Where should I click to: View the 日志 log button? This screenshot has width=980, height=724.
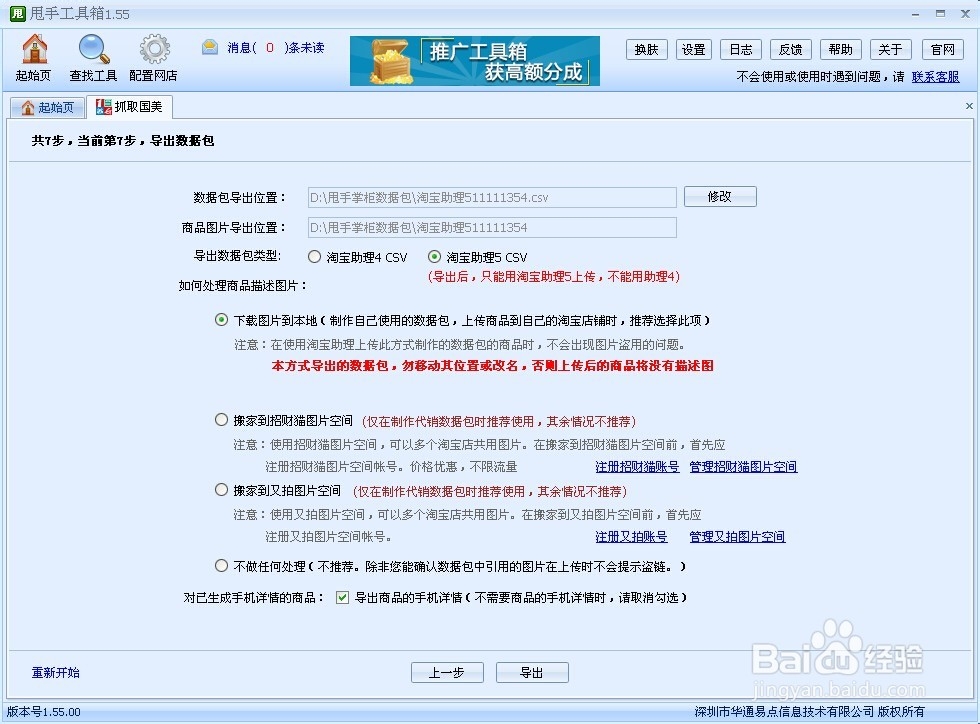click(740, 49)
